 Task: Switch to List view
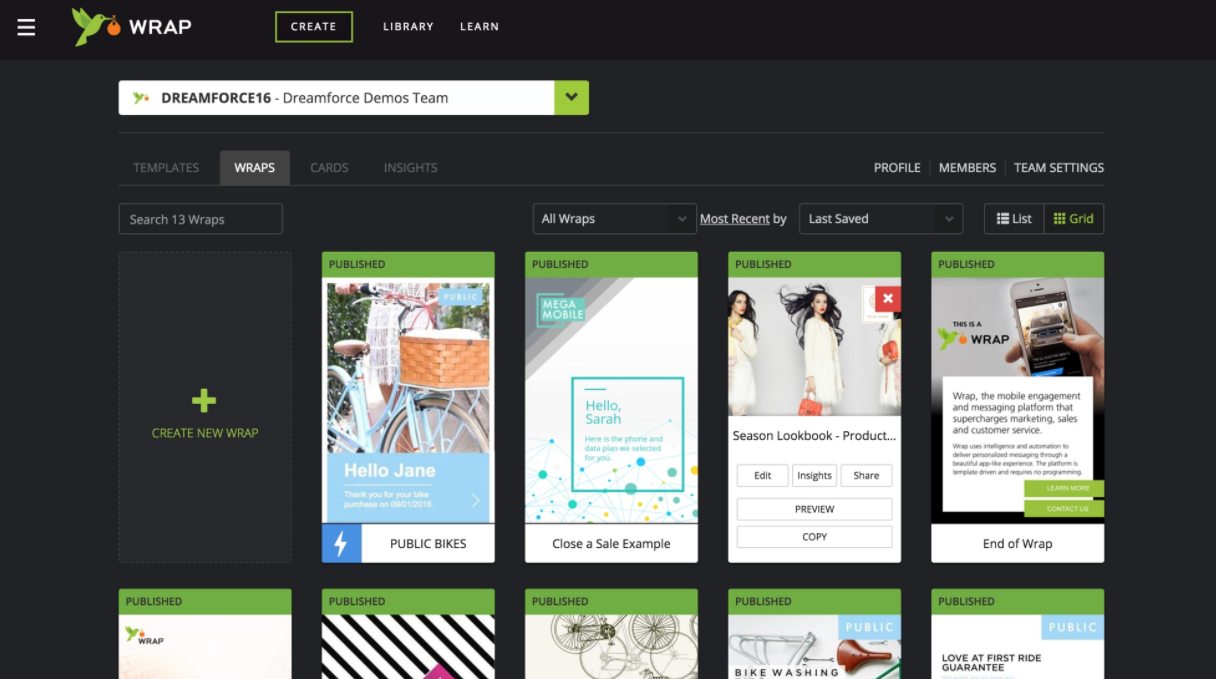pyautogui.click(x=1014, y=219)
